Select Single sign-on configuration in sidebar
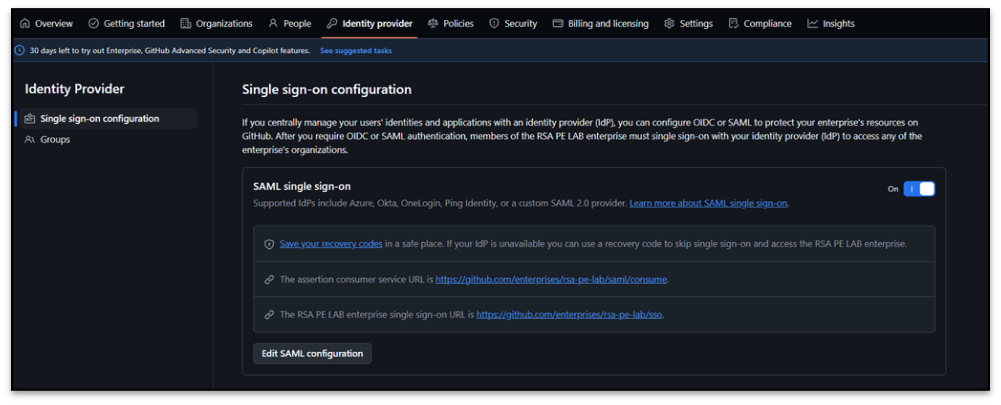 99,119
